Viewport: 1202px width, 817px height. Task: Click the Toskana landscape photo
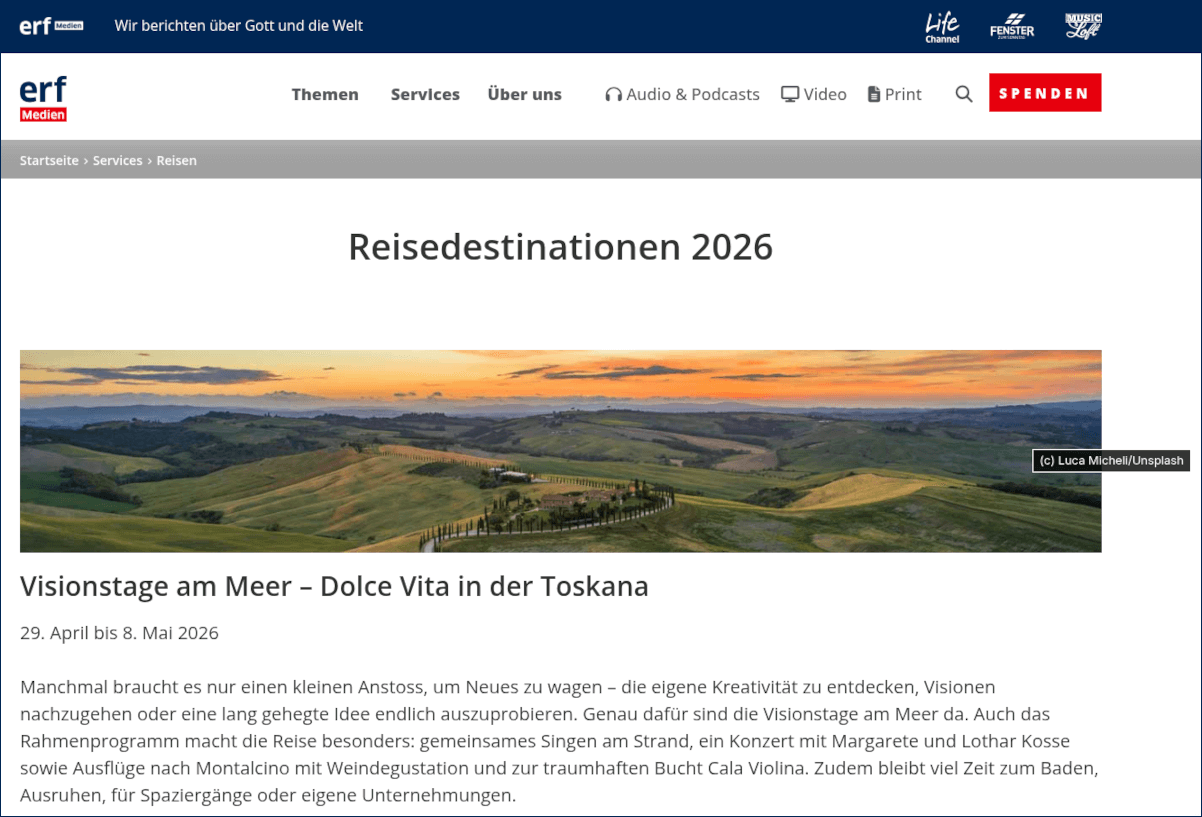560,451
